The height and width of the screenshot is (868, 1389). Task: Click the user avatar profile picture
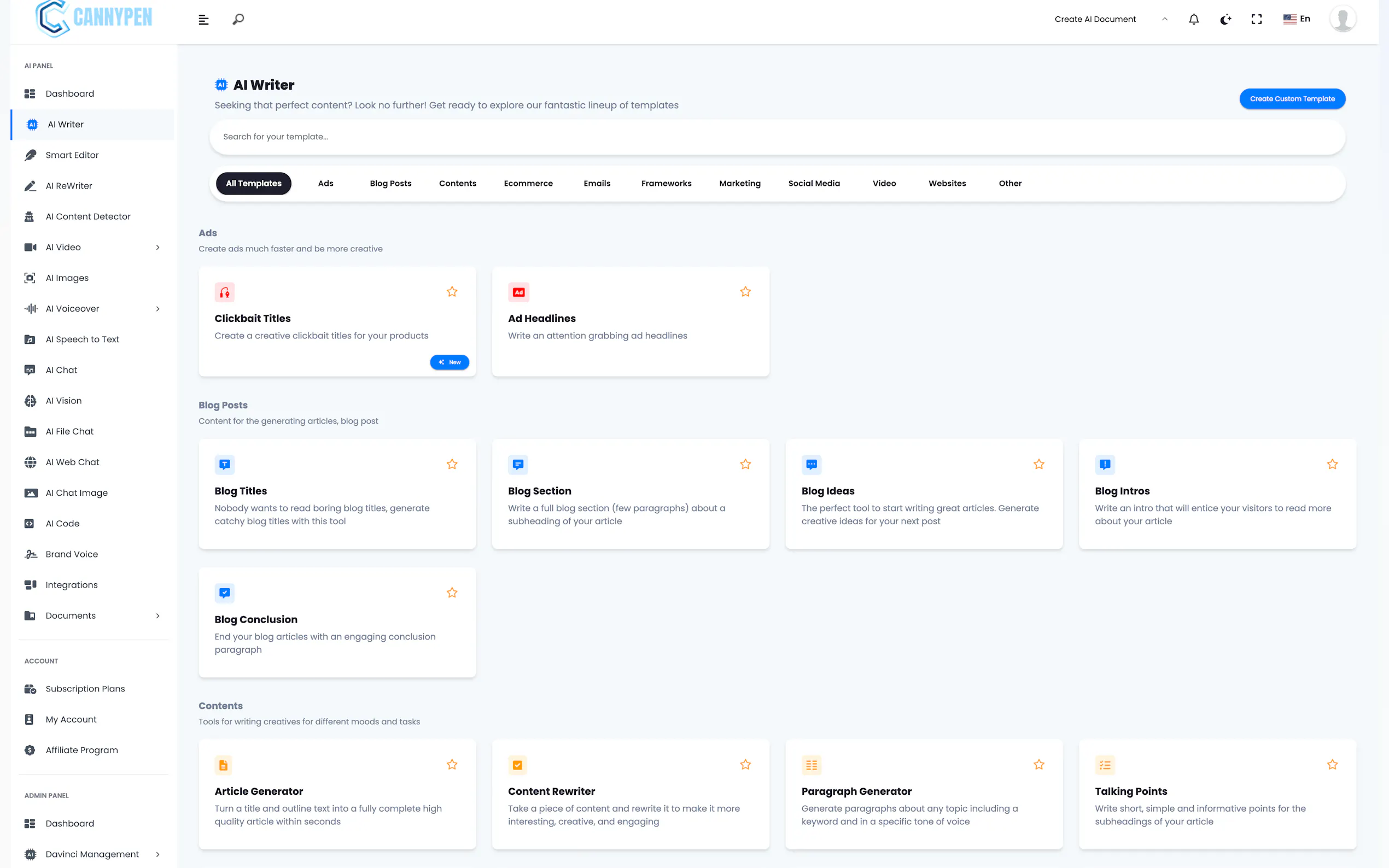point(1343,19)
